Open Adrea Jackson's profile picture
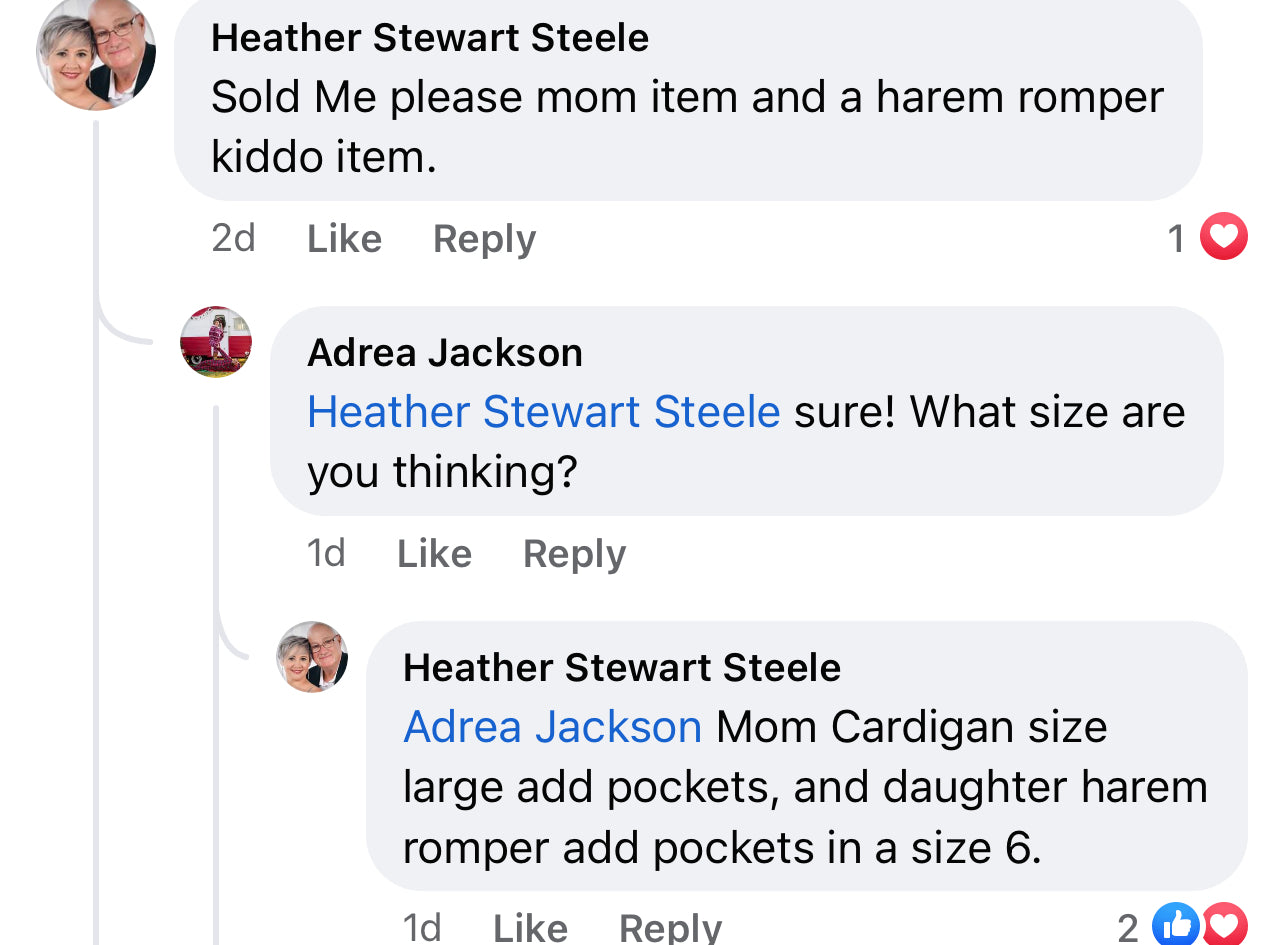 [x=216, y=342]
